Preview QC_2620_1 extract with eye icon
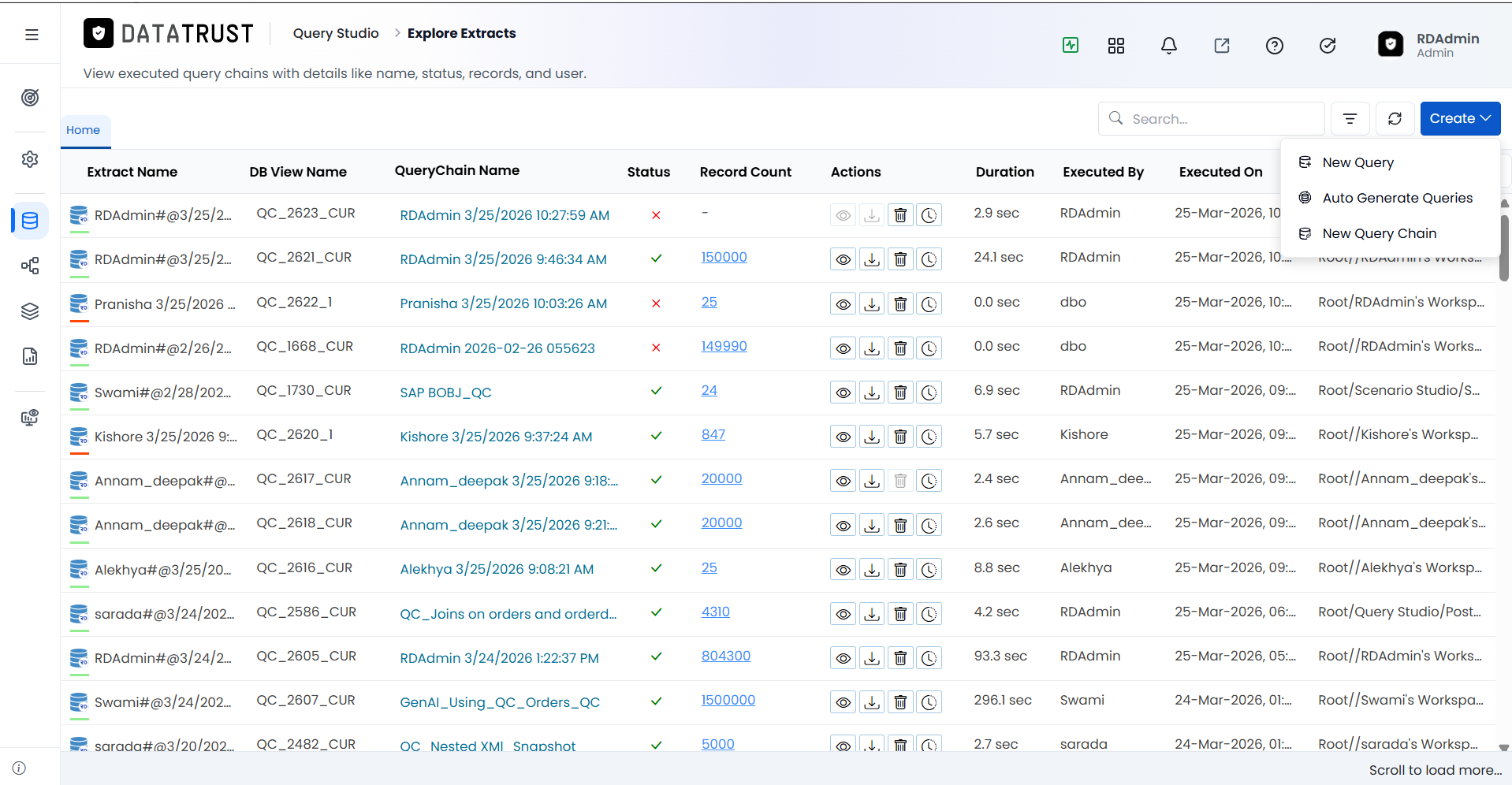Image resolution: width=1512 pixels, height=785 pixels. [844, 437]
